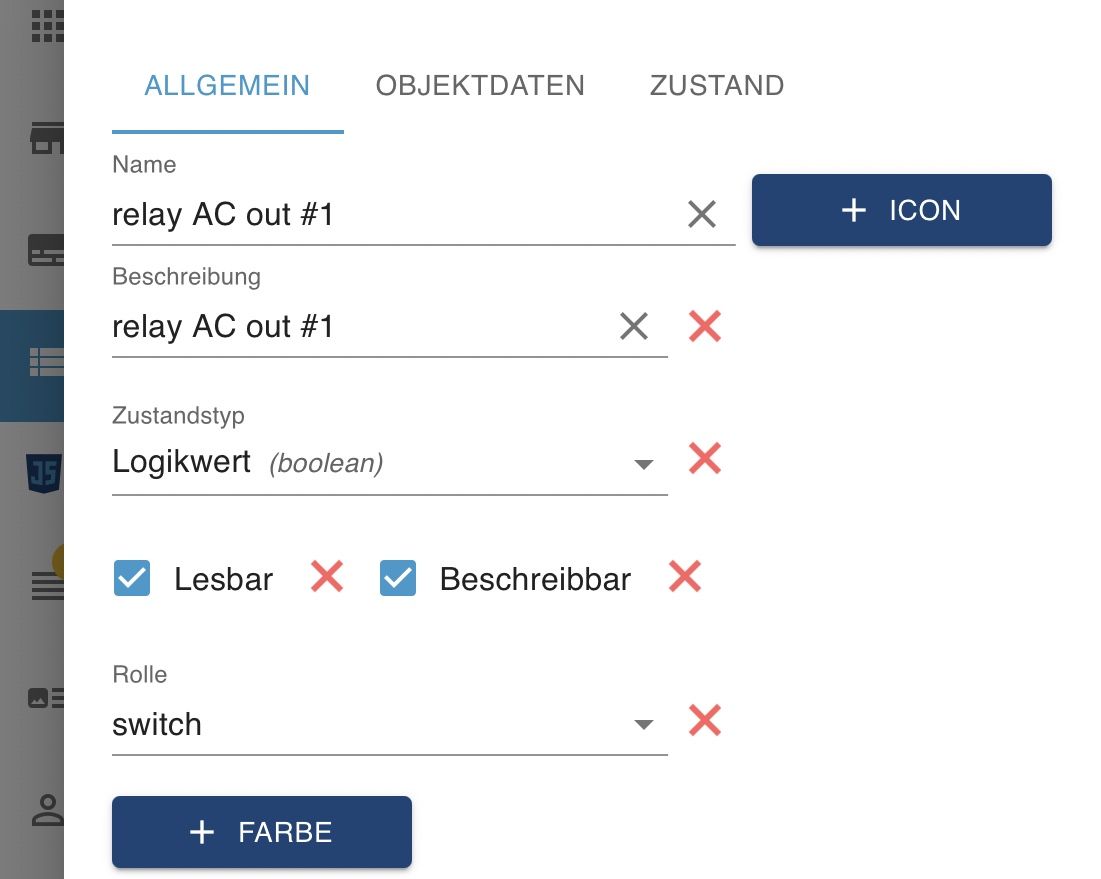This screenshot has height=879, width=1101.
Task: Click the user person icon in sidebar
Action: [x=46, y=810]
